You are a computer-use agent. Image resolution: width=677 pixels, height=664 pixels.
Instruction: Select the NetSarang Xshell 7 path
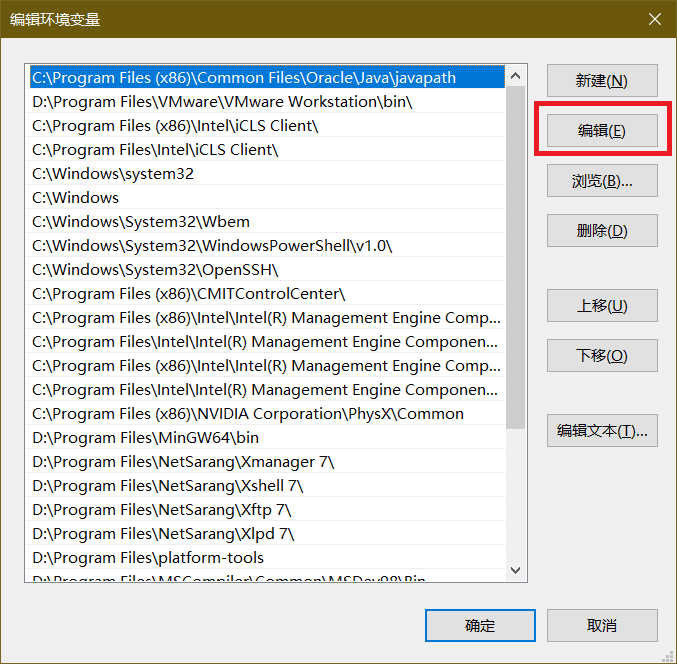(x=167, y=485)
